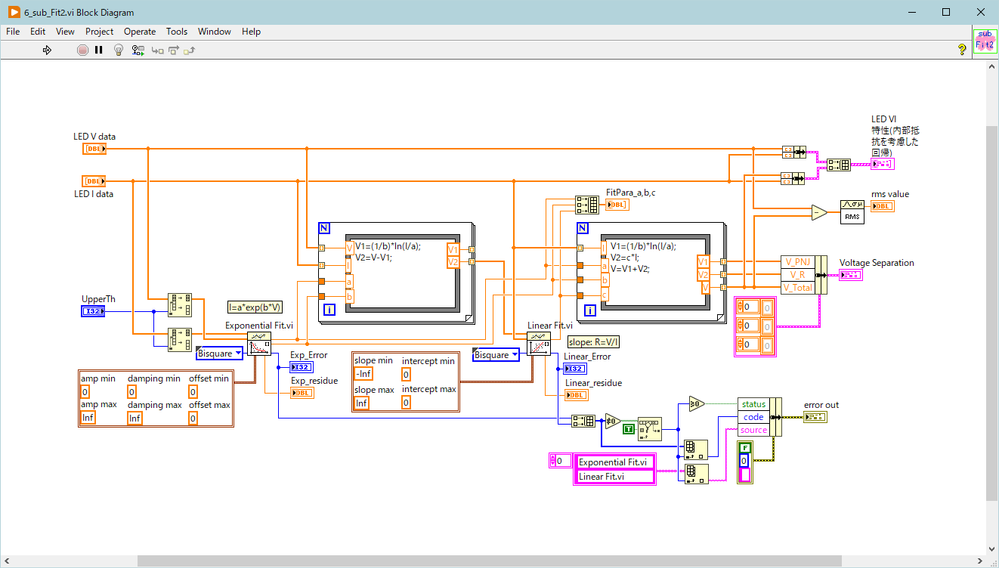Click source element of error bundle
The image size is (999, 568).
[x=753, y=430]
